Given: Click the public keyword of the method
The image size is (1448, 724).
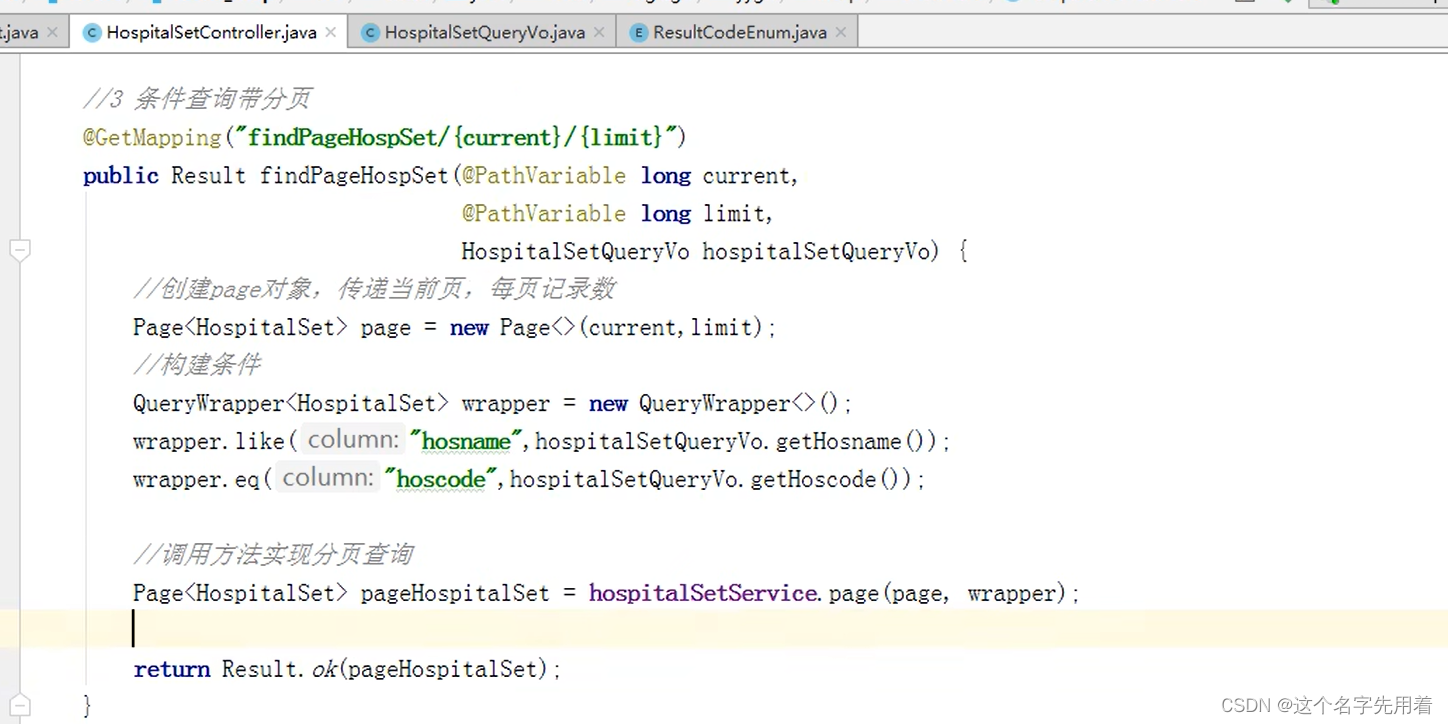Looking at the screenshot, I should pos(121,176).
